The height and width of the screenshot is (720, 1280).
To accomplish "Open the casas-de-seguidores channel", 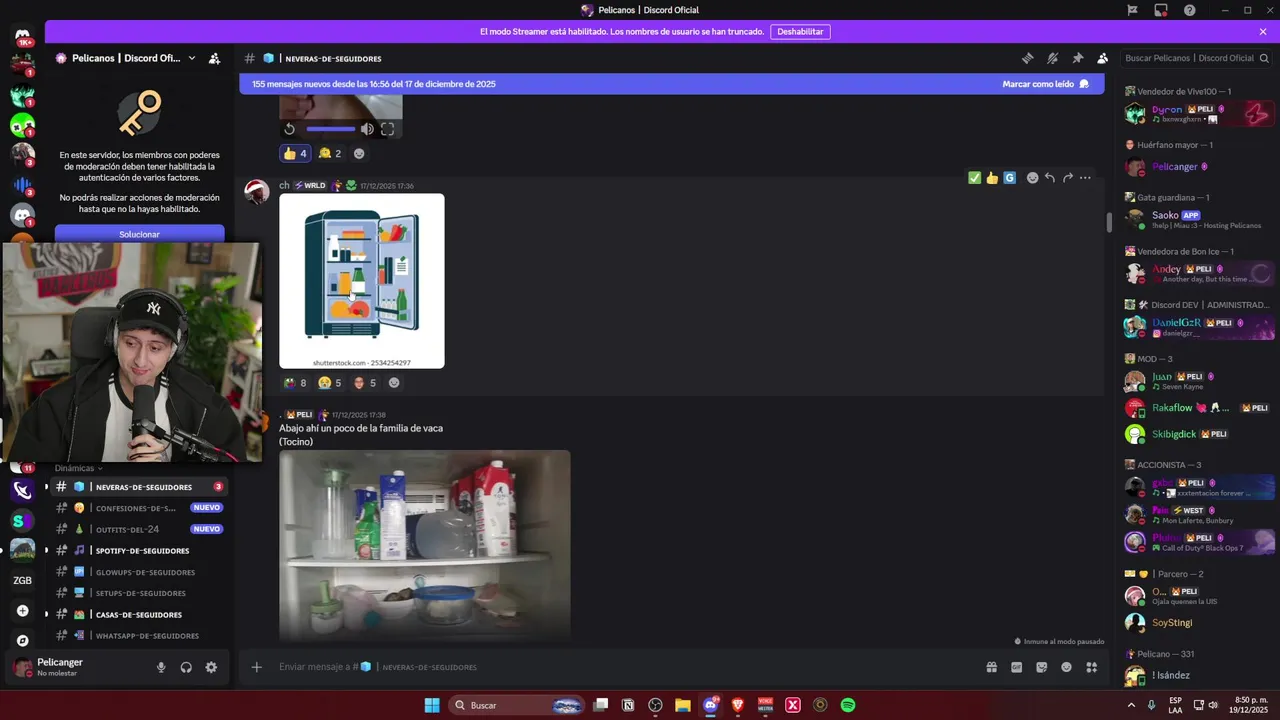I will pos(139,615).
